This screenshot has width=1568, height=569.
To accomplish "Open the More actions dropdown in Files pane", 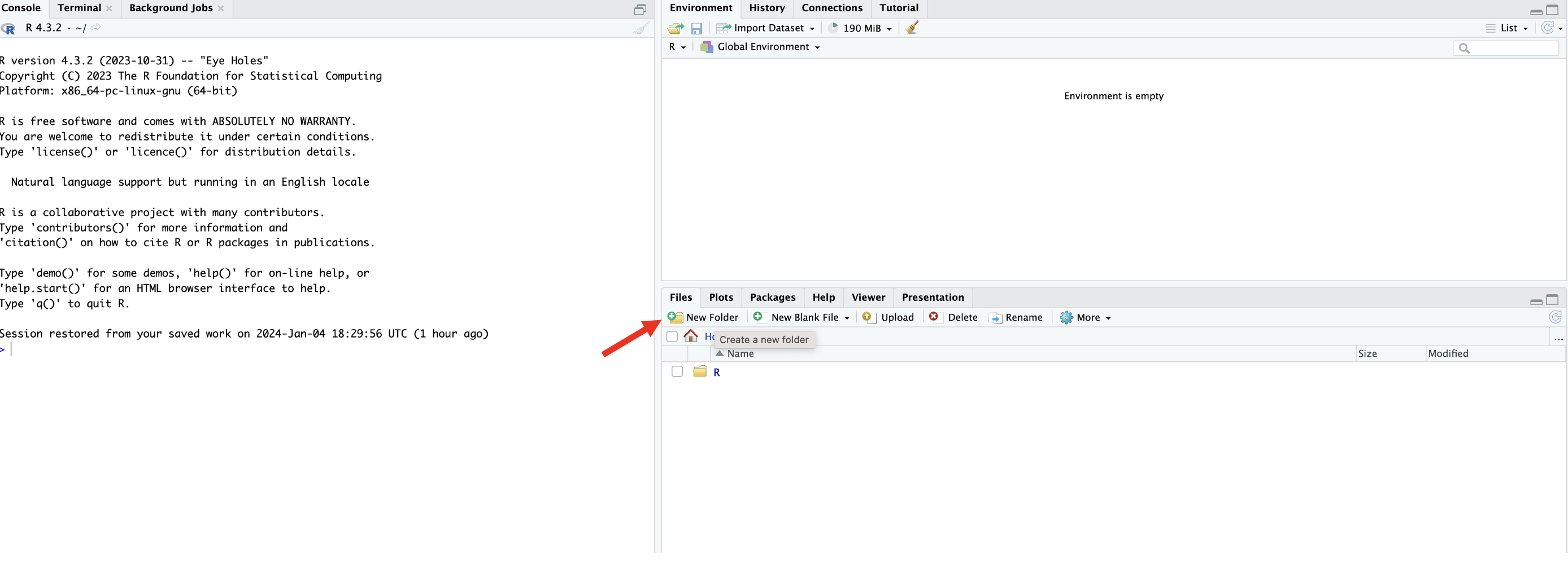I will 1086,317.
